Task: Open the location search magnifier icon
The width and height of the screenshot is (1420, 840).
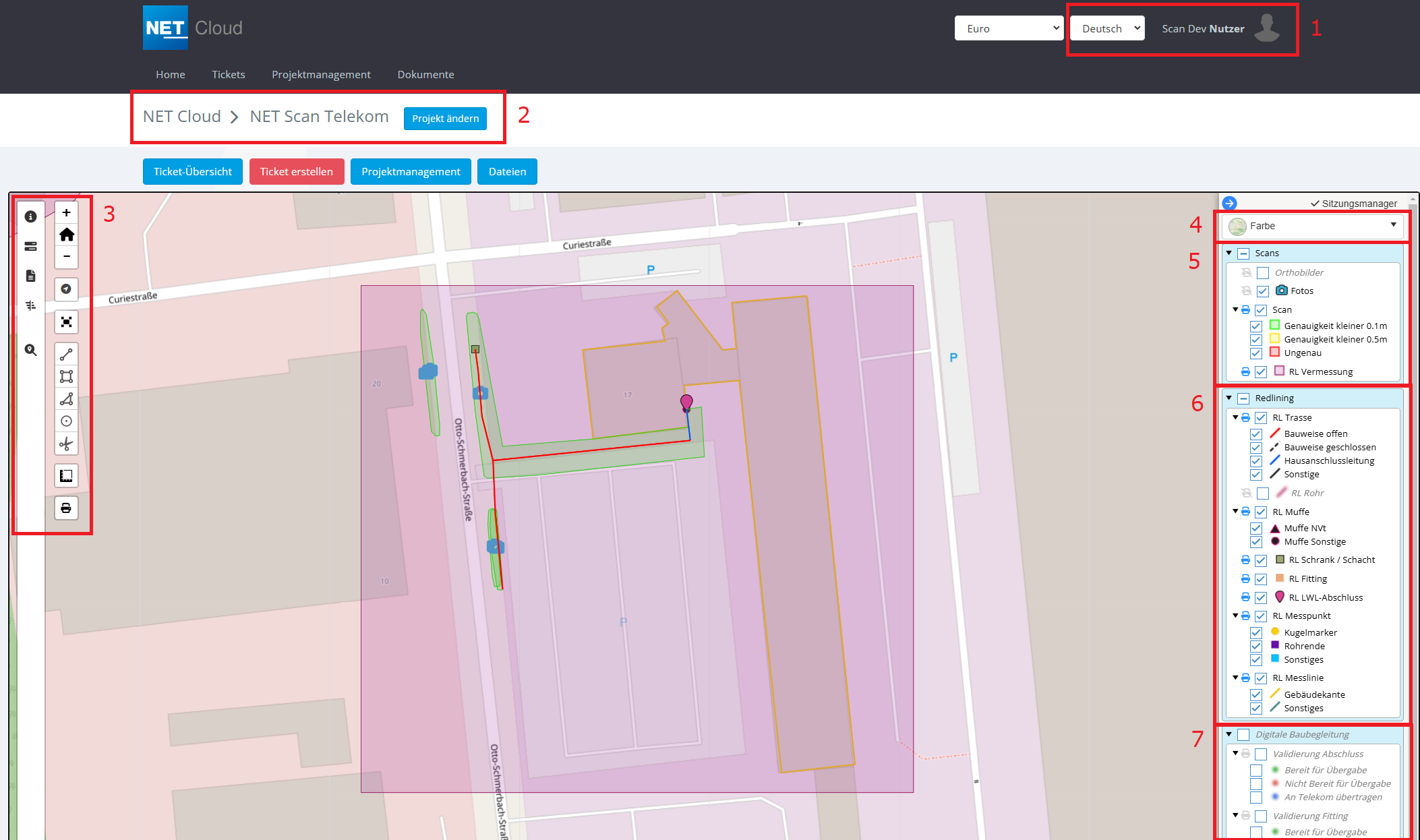Action: pyautogui.click(x=30, y=350)
